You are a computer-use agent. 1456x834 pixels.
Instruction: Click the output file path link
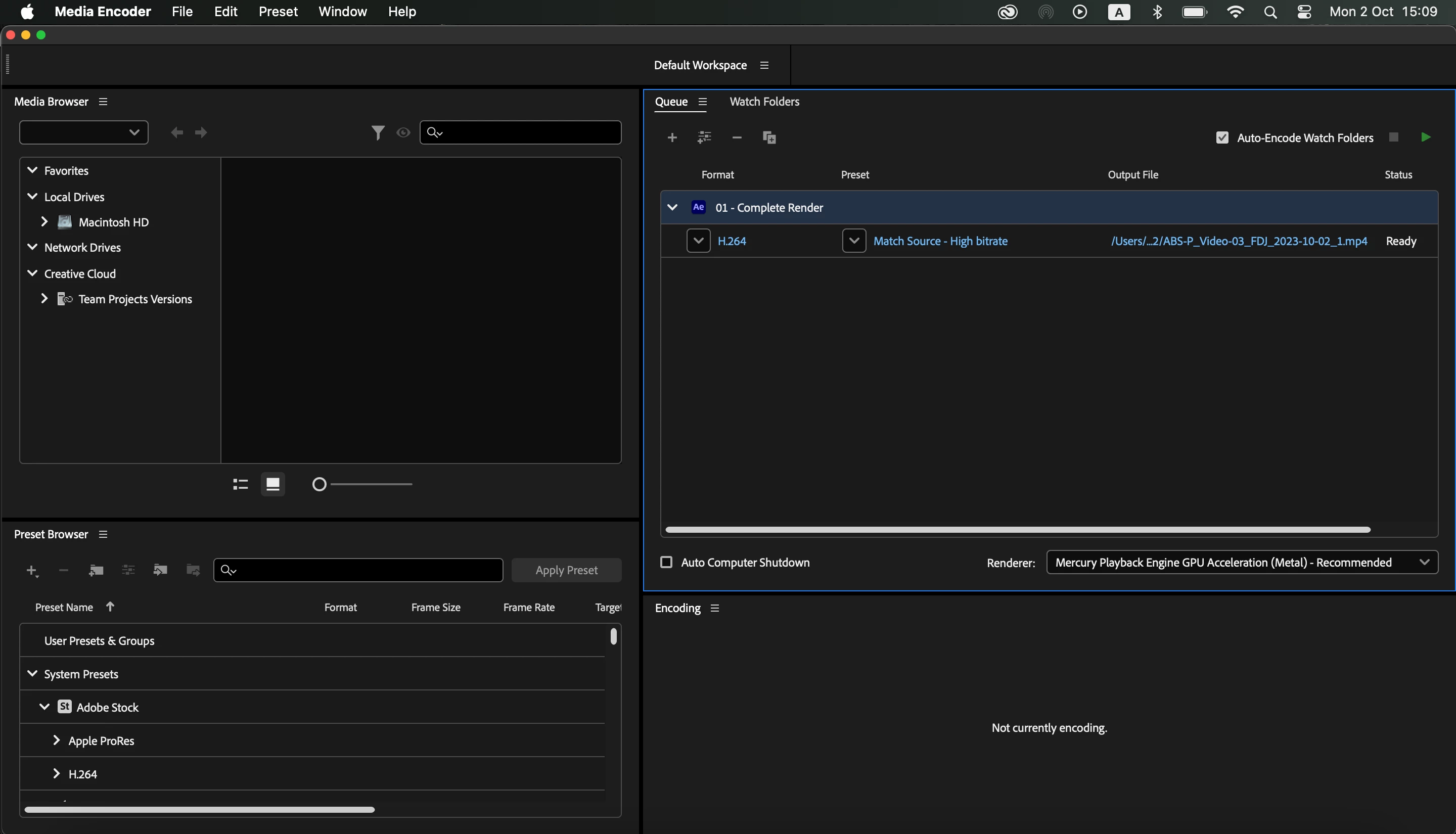[1238, 241]
